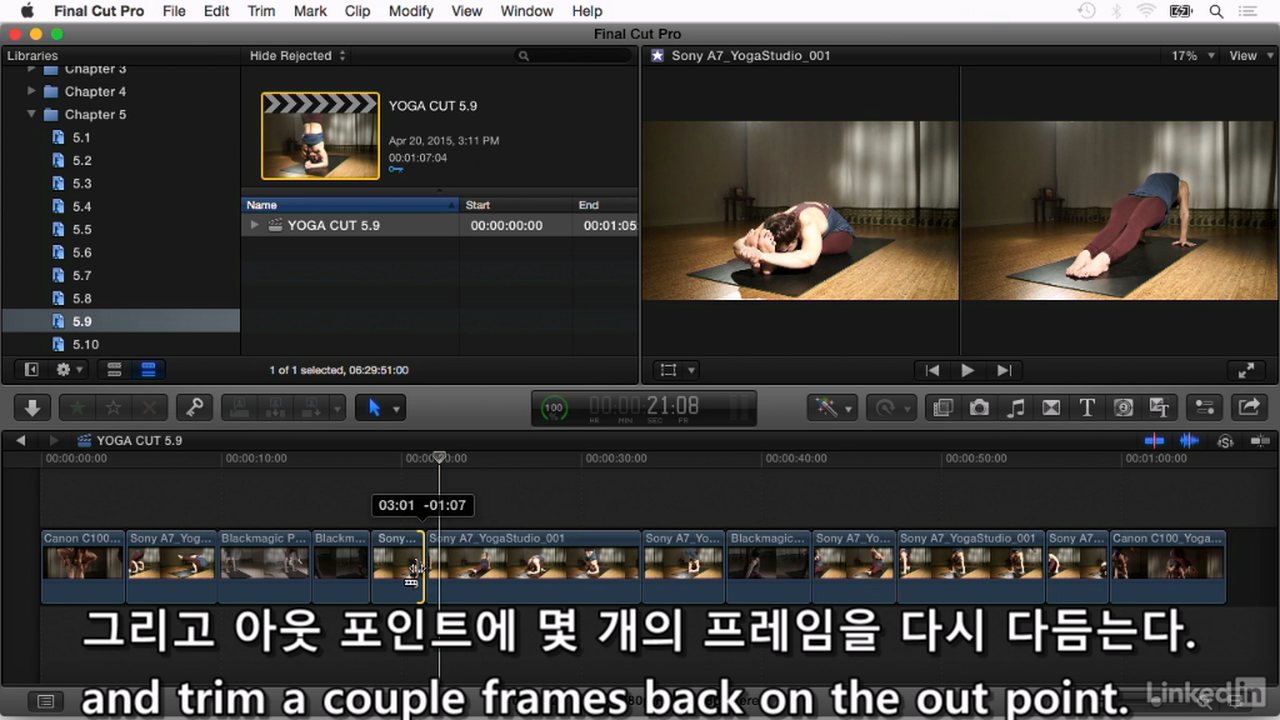Go back in timeline history
This screenshot has width=1280, height=720.
19,440
